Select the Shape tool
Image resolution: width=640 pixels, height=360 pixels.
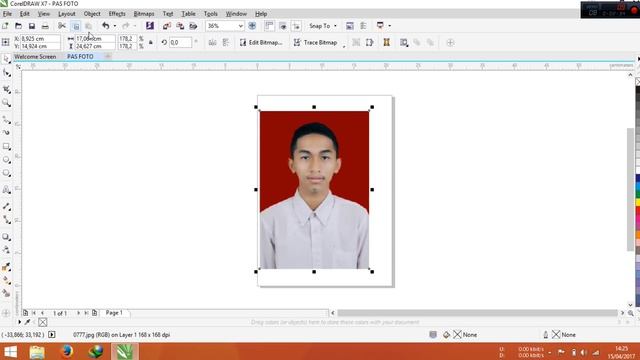pyautogui.click(x=6, y=73)
